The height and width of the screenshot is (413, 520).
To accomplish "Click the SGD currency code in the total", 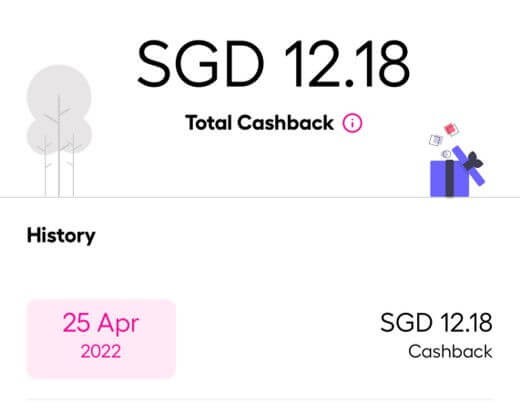I will pos(201,63).
